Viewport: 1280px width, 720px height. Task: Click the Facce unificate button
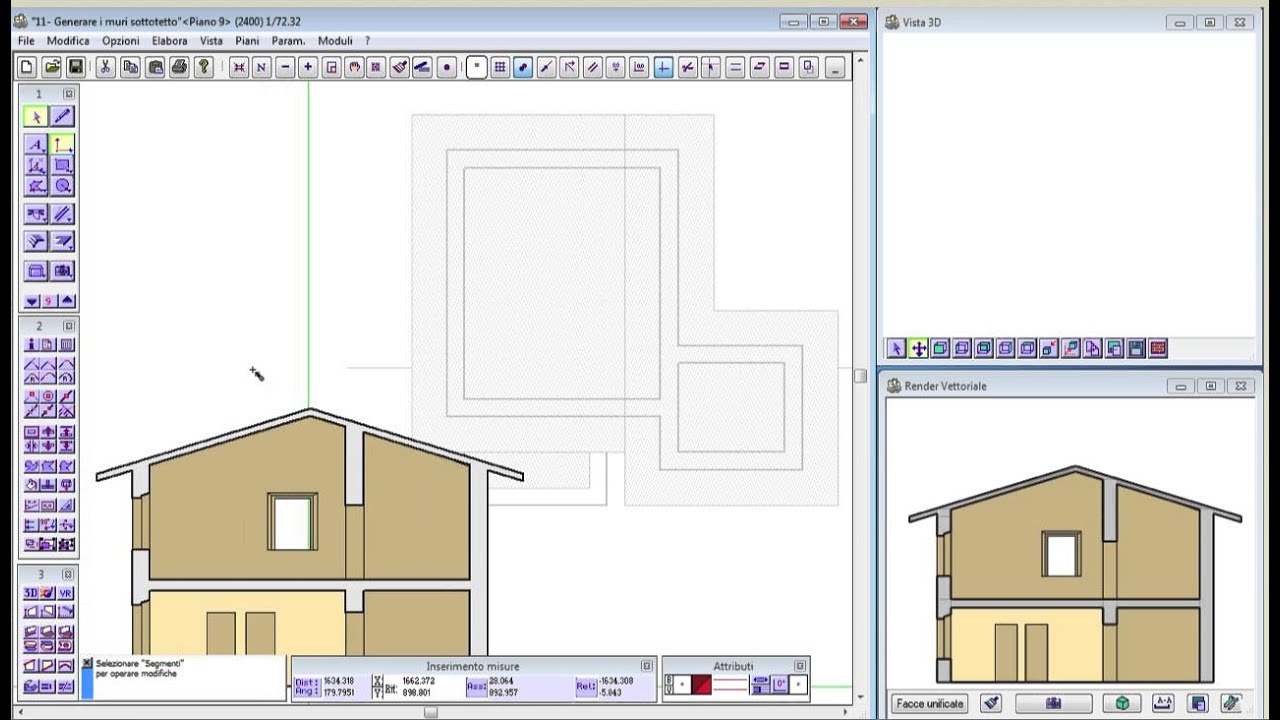(929, 704)
